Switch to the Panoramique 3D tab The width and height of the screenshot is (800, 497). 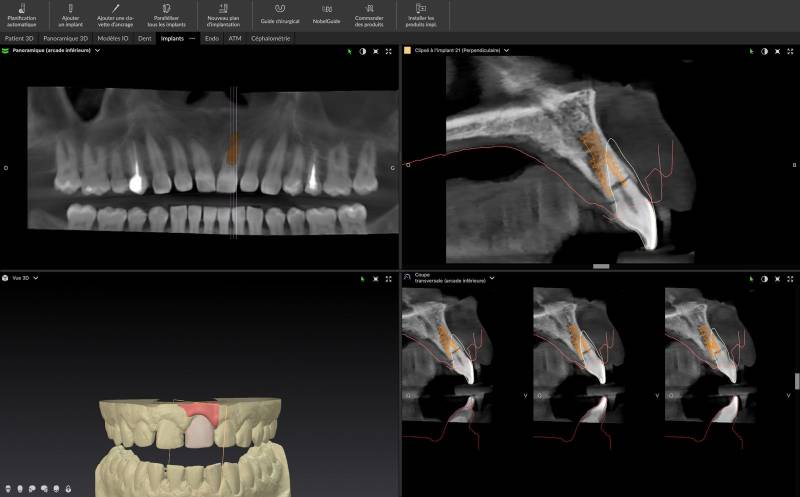tap(65, 38)
